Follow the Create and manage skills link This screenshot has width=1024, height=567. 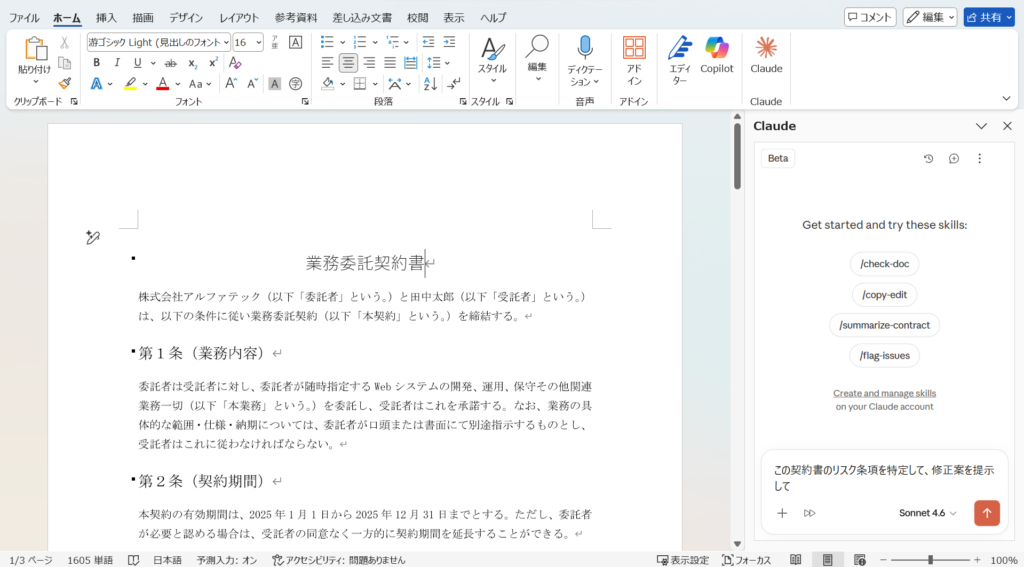point(884,393)
